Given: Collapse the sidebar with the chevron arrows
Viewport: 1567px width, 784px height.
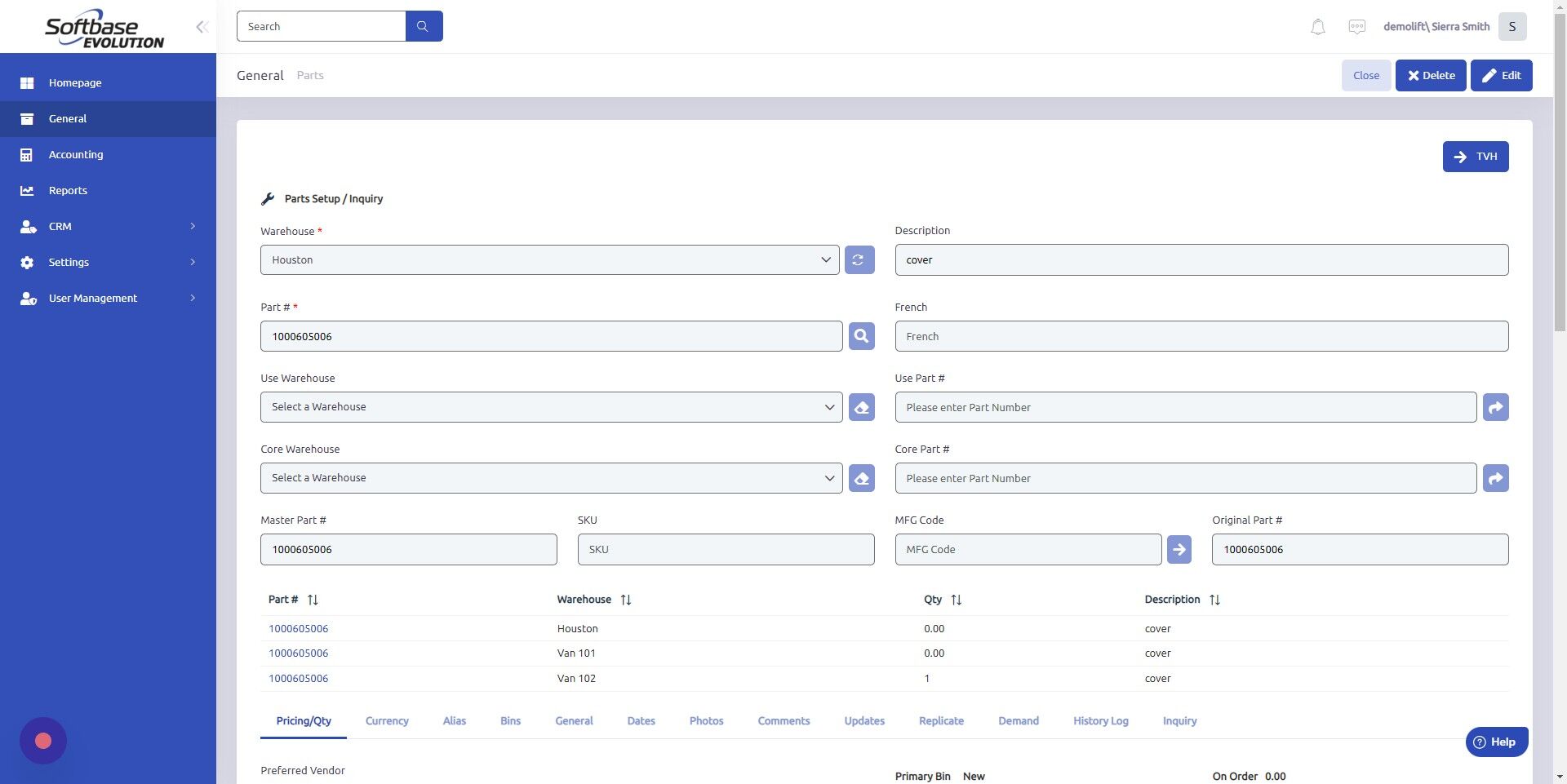Looking at the screenshot, I should point(202,26).
